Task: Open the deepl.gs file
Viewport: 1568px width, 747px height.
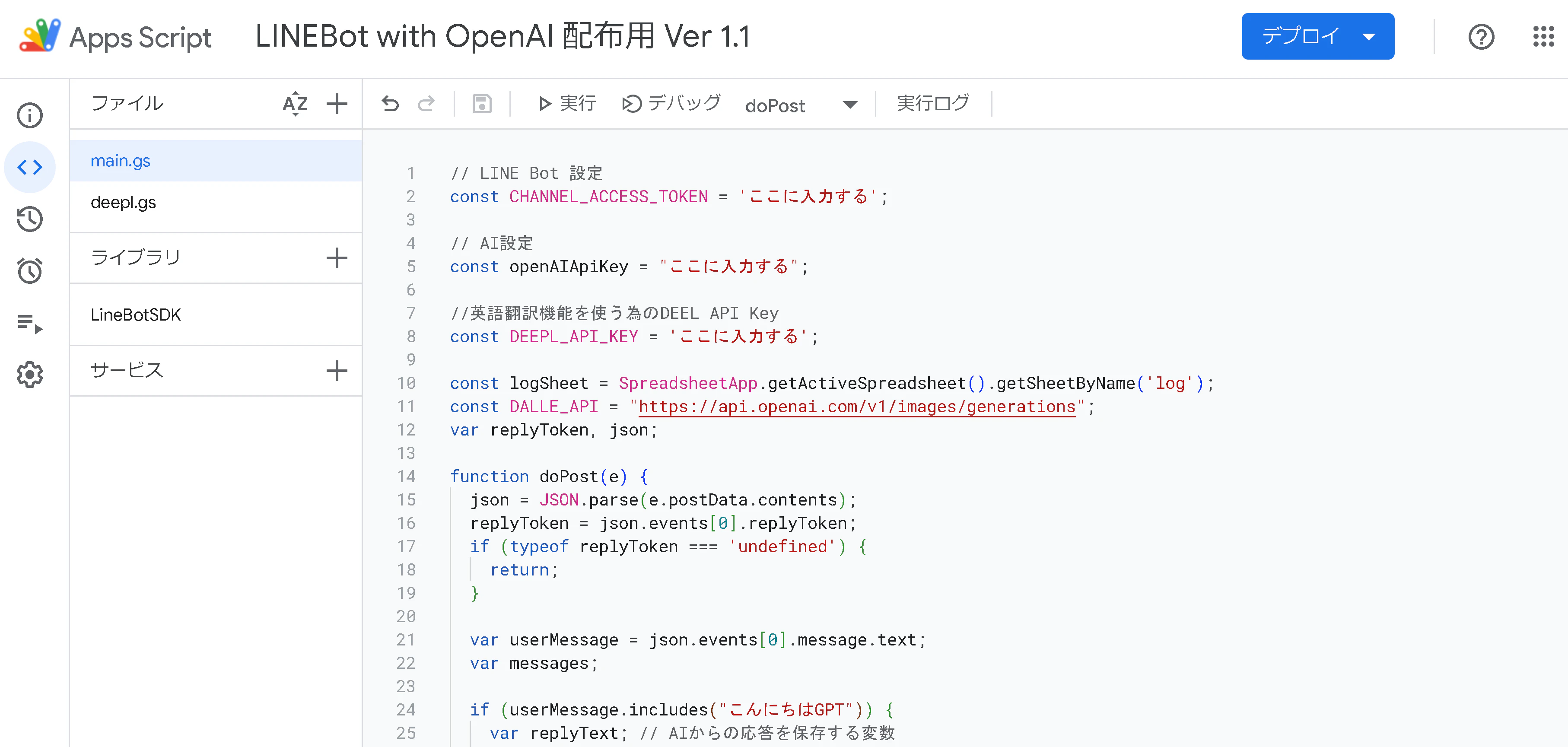Action: [216, 202]
